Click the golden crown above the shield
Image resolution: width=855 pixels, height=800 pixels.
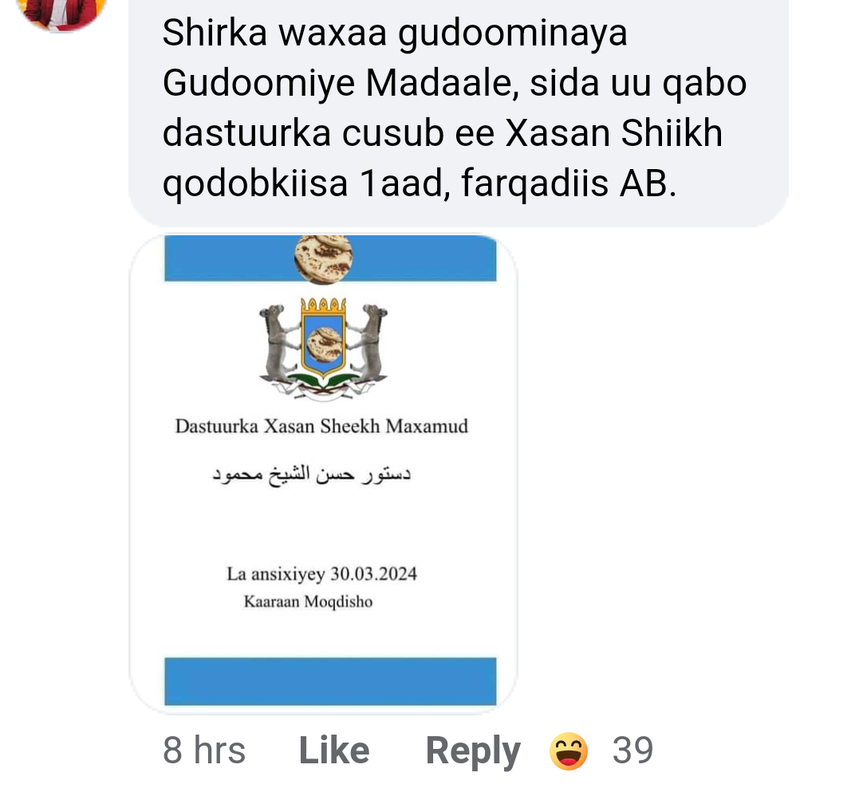point(323,305)
